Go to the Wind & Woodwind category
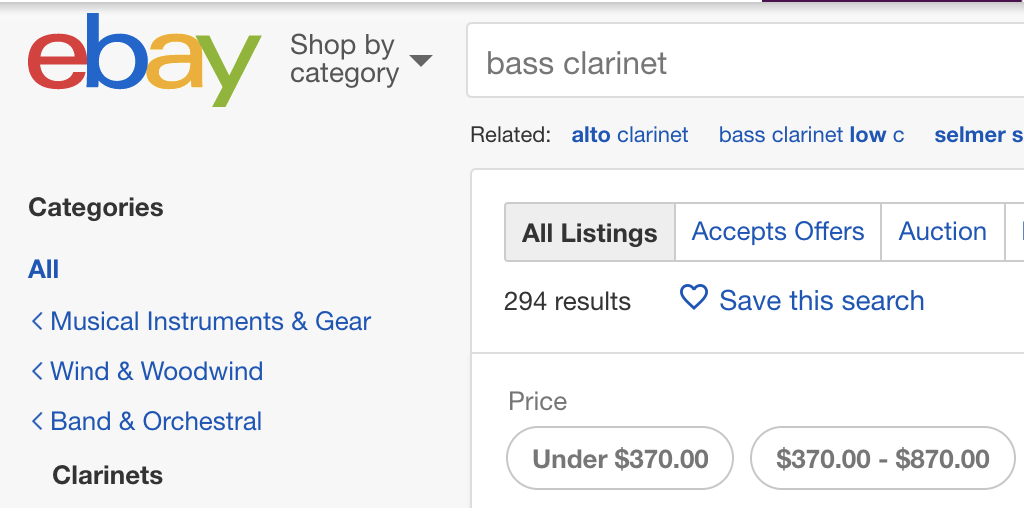This screenshot has height=508, width=1024. tap(156, 371)
